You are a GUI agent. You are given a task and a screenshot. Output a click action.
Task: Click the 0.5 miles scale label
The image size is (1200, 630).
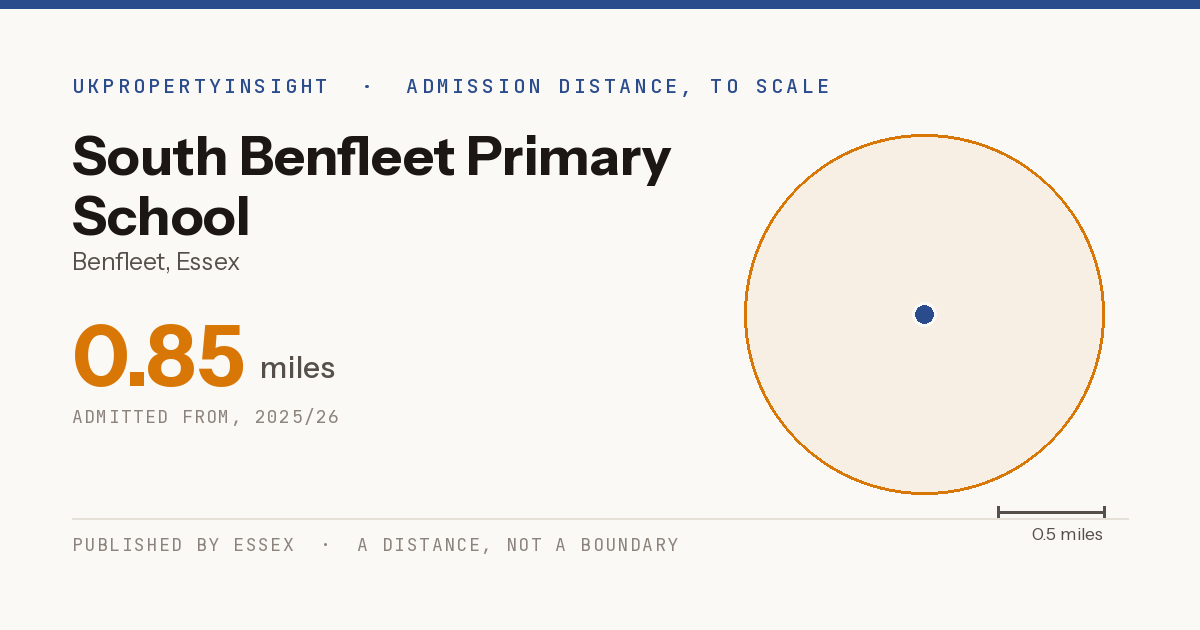coord(1067,535)
